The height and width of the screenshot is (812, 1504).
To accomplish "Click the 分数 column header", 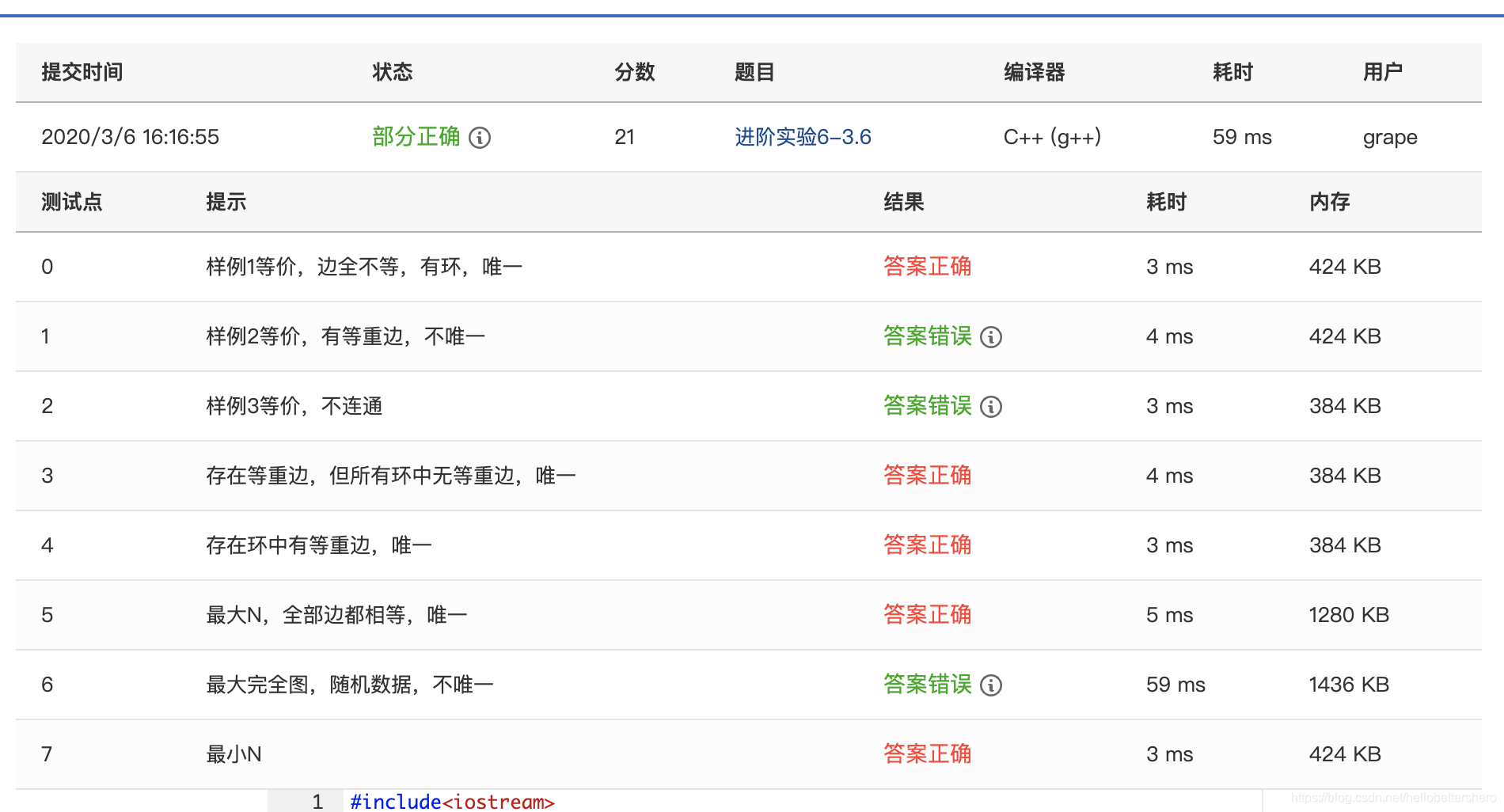I will tap(635, 72).
